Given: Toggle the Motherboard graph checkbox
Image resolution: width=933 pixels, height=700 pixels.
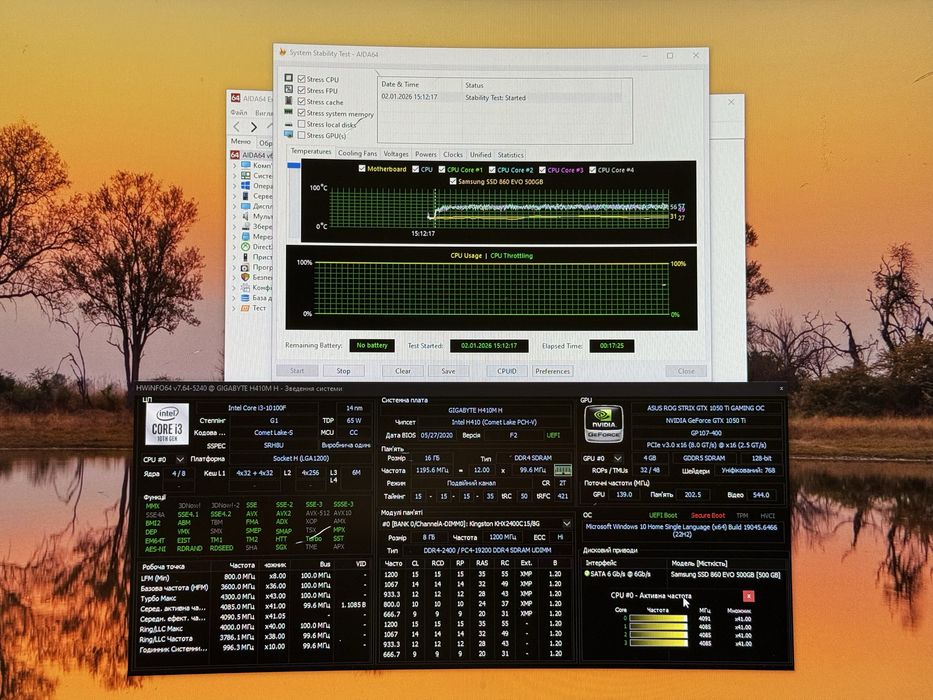Looking at the screenshot, I should click(362, 168).
